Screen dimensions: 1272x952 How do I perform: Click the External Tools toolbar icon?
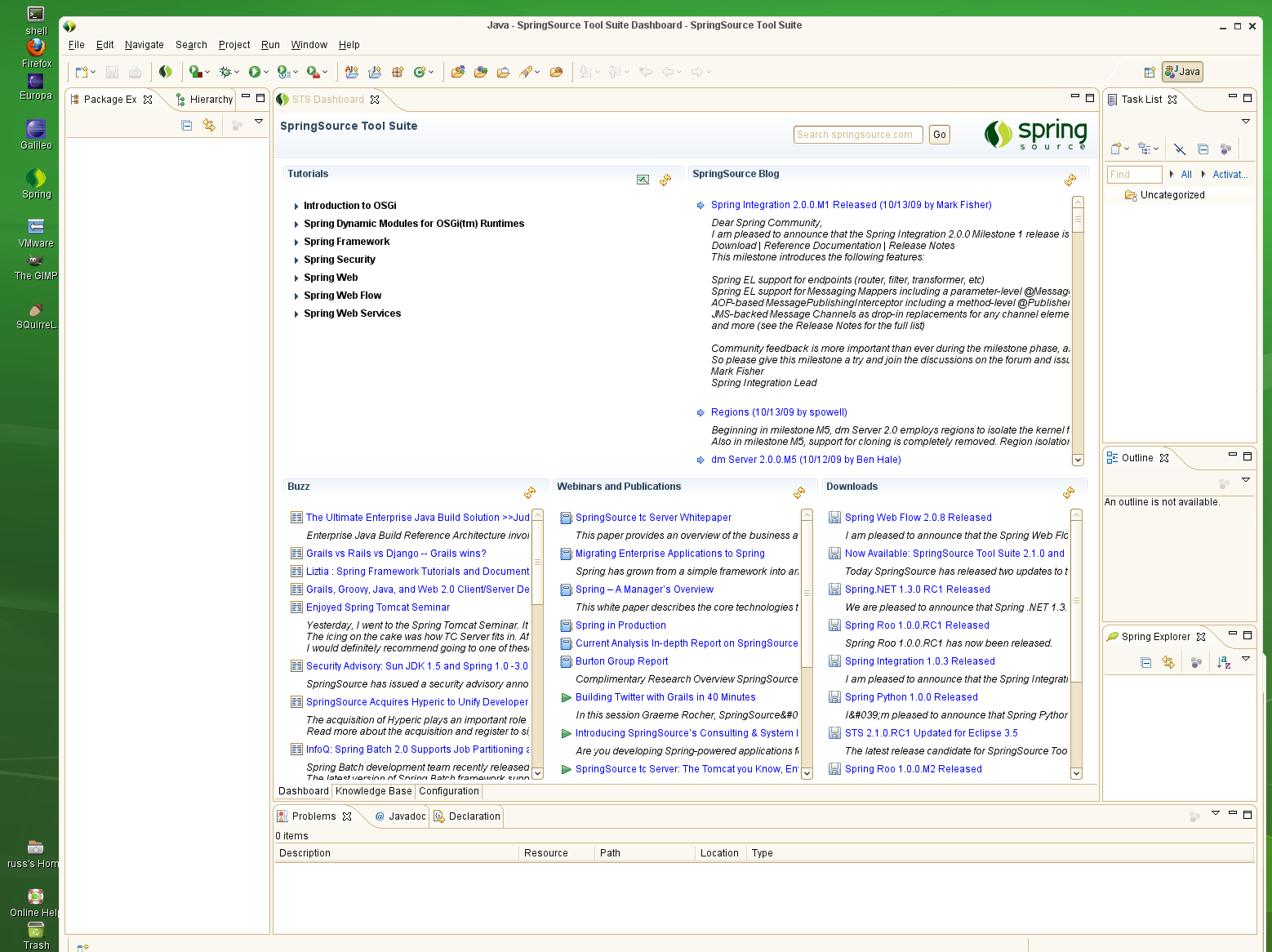(x=313, y=72)
